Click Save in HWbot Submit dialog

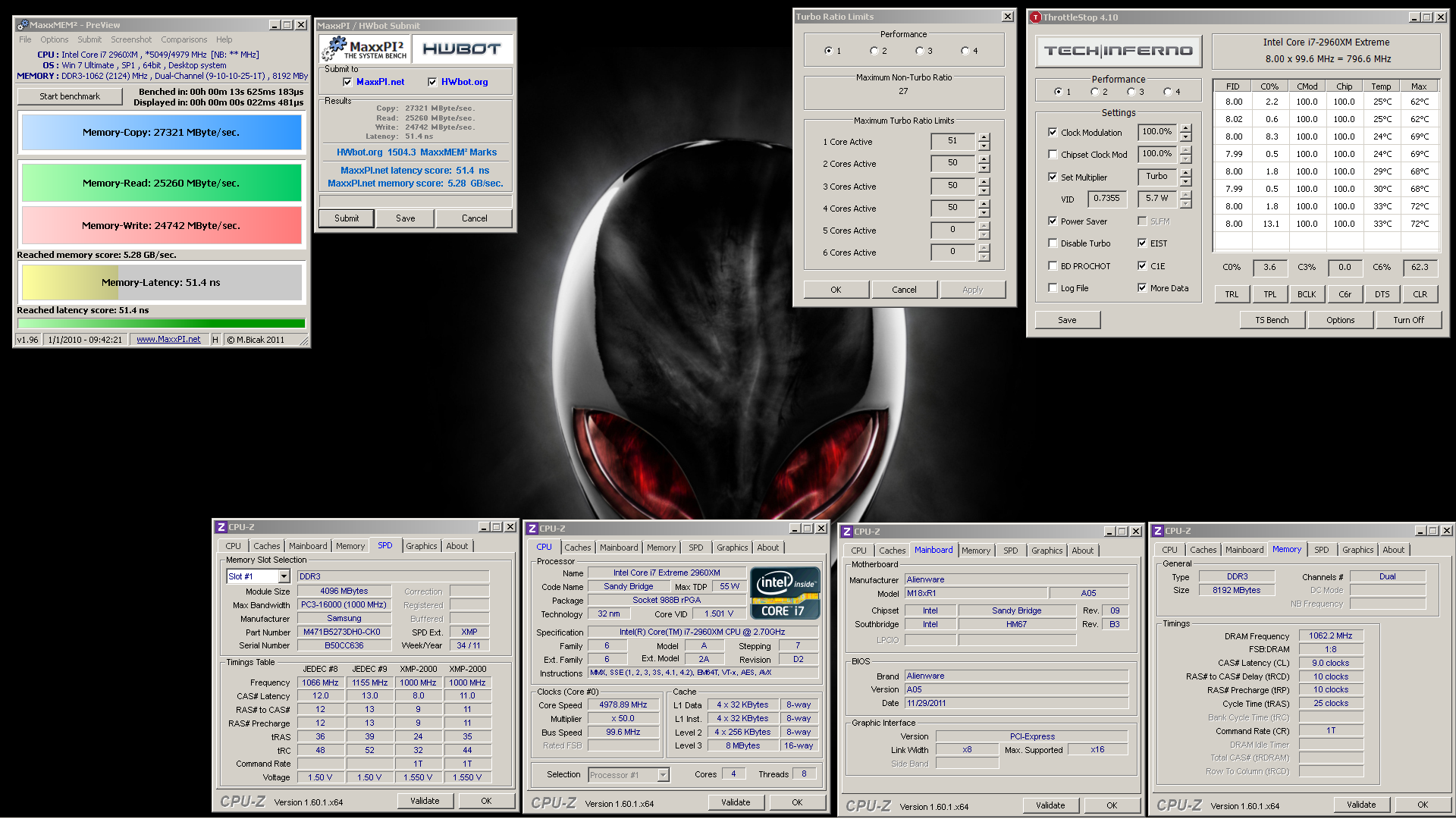406,218
